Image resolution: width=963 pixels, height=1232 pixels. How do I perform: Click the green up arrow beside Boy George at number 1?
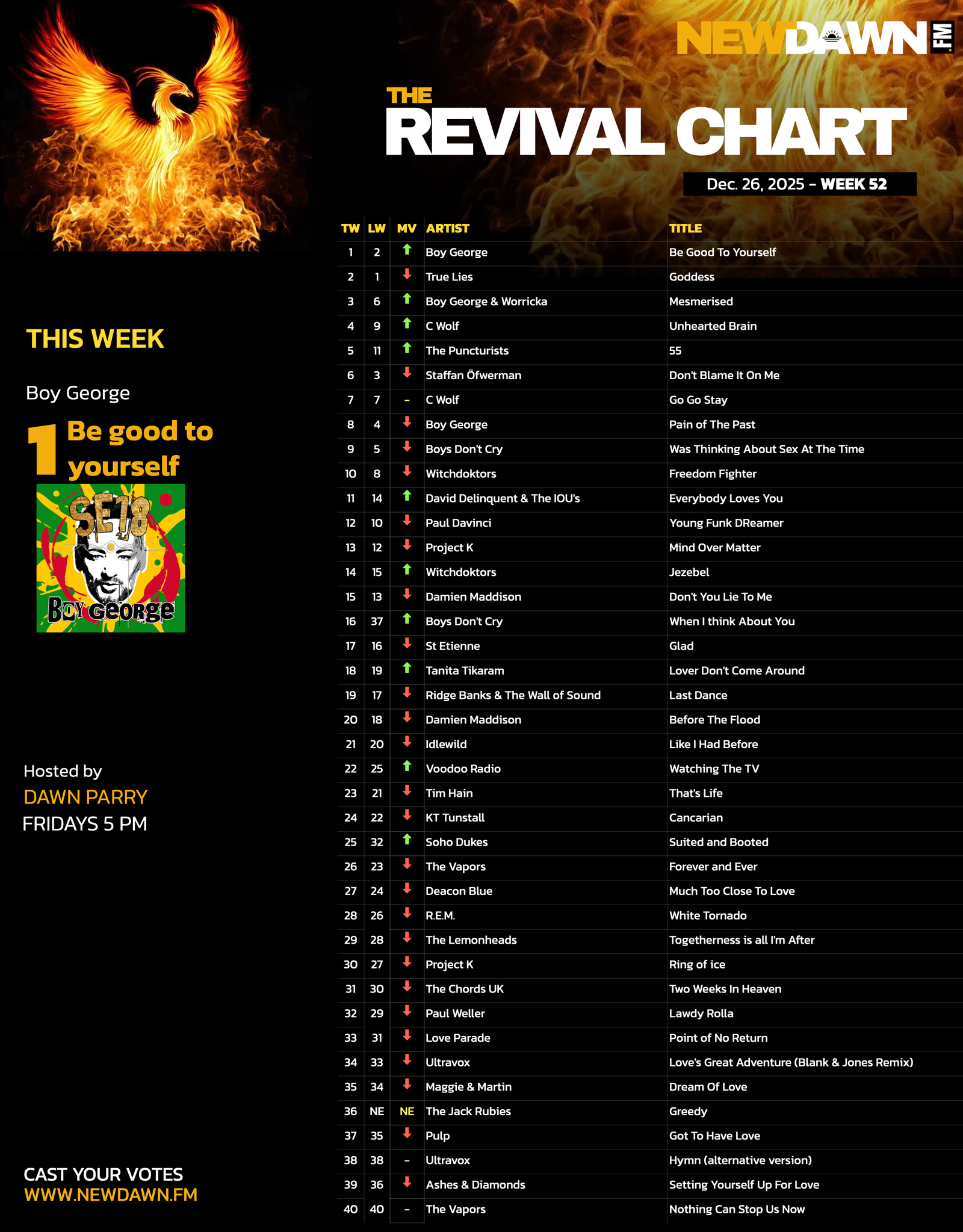coord(407,250)
